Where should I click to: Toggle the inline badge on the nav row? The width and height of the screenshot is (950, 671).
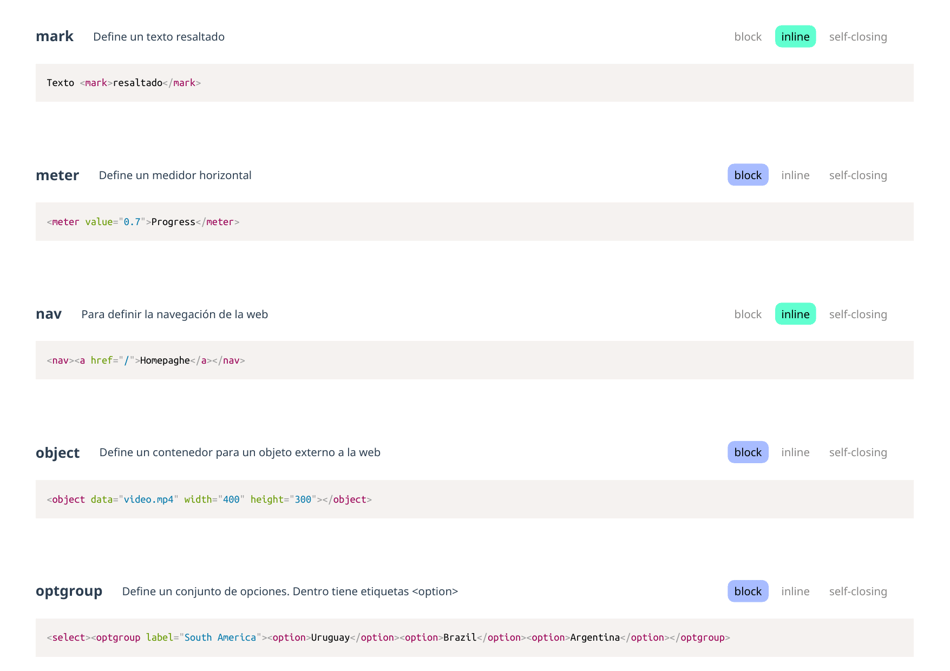(x=794, y=313)
